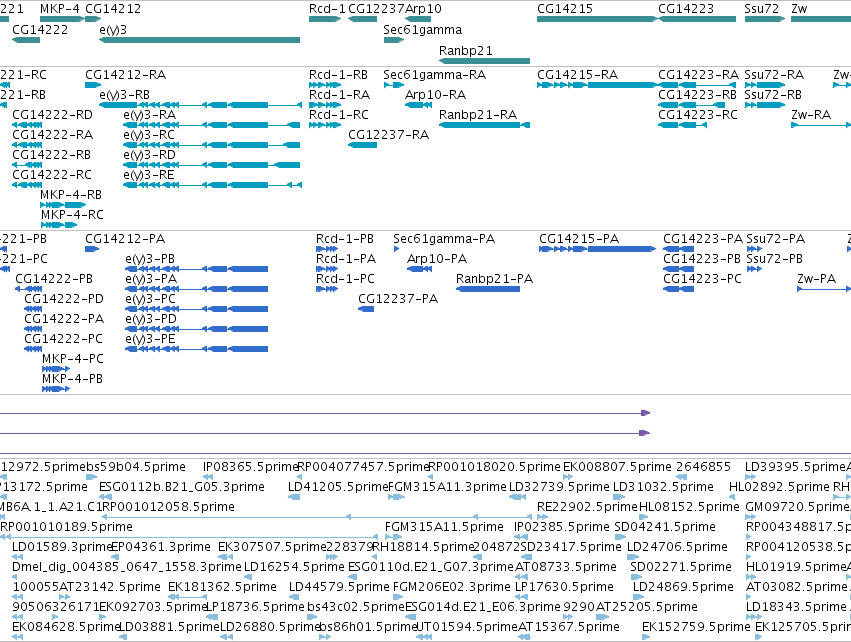Click the SD04241.5prime EST label
This screenshot has width=851, height=642.
[x=665, y=527]
